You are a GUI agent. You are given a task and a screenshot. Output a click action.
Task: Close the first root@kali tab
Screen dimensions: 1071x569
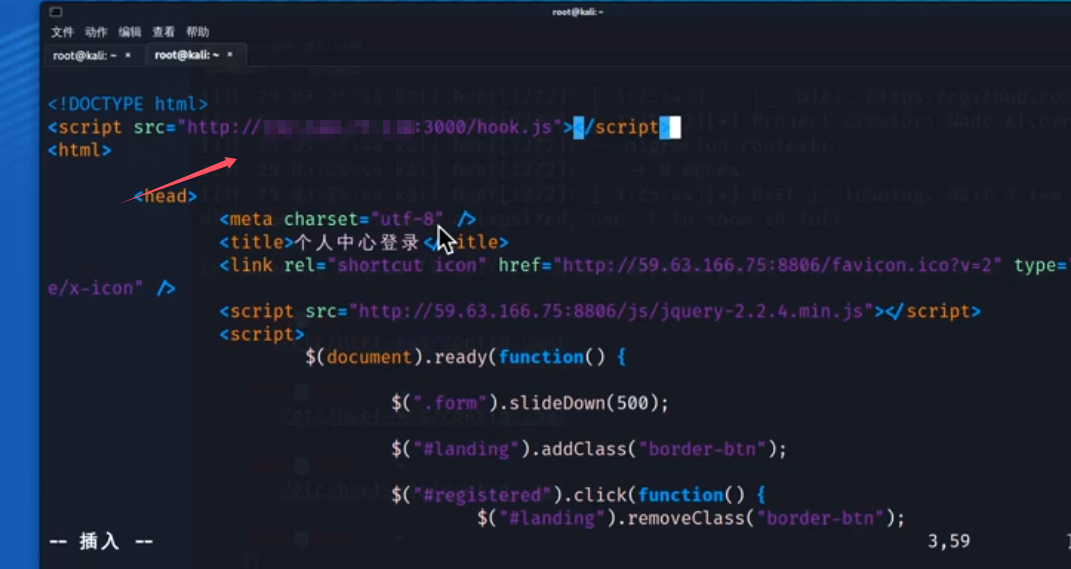tap(128, 55)
